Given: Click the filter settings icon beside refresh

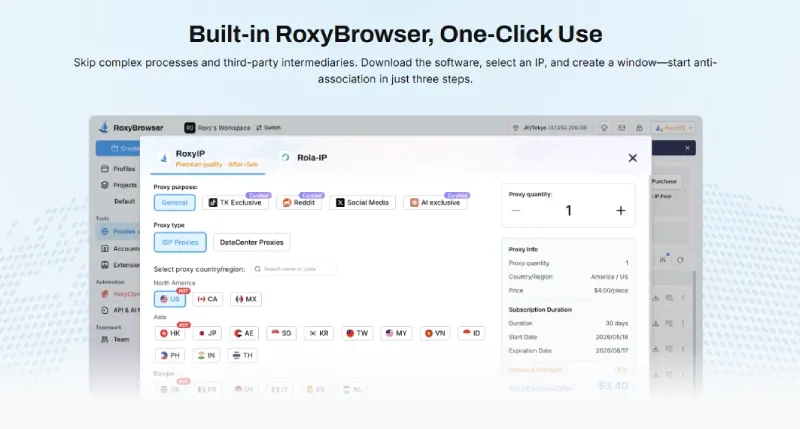Looking at the screenshot, I should [x=663, y=260].
